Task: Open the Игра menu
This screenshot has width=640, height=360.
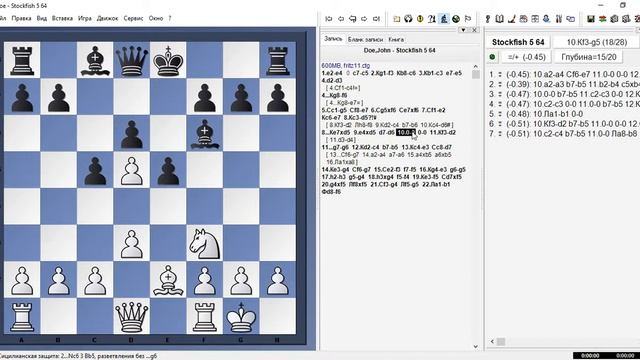Action: 84,18
